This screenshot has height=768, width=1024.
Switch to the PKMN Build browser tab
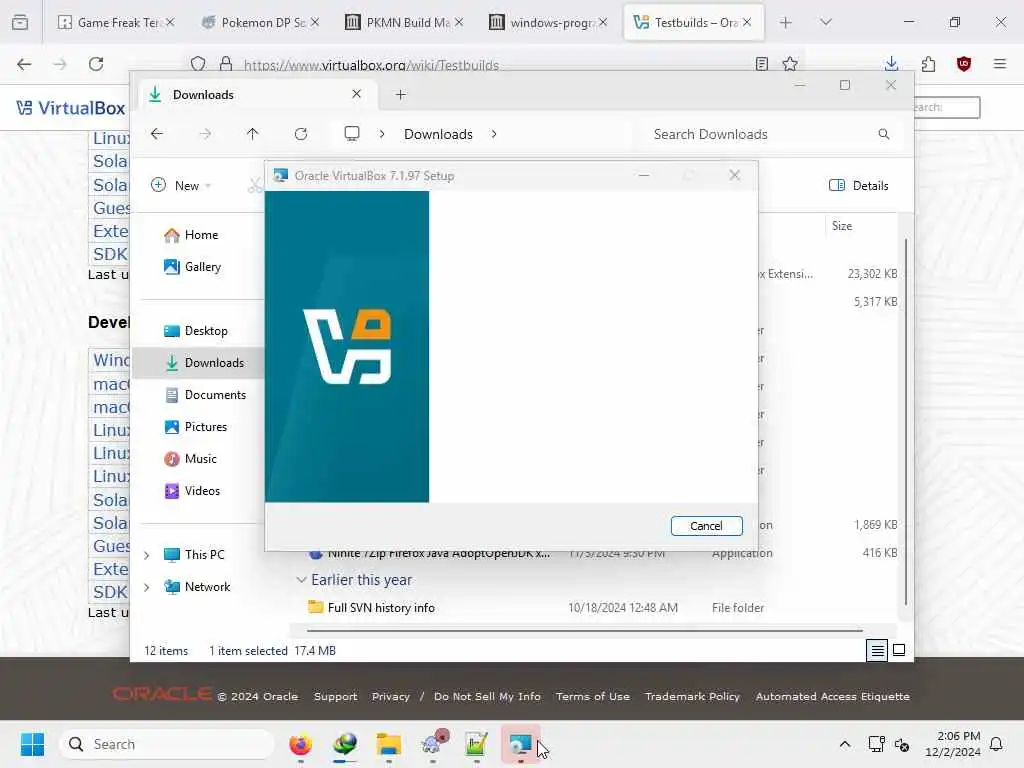tap(404, 22)
